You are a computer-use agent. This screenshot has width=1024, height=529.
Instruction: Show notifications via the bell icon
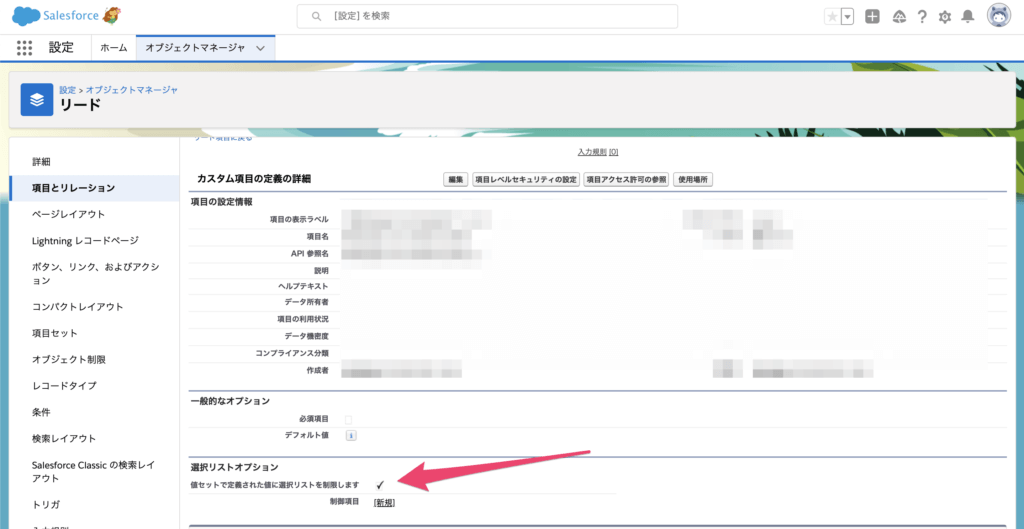tap(967, 17)
